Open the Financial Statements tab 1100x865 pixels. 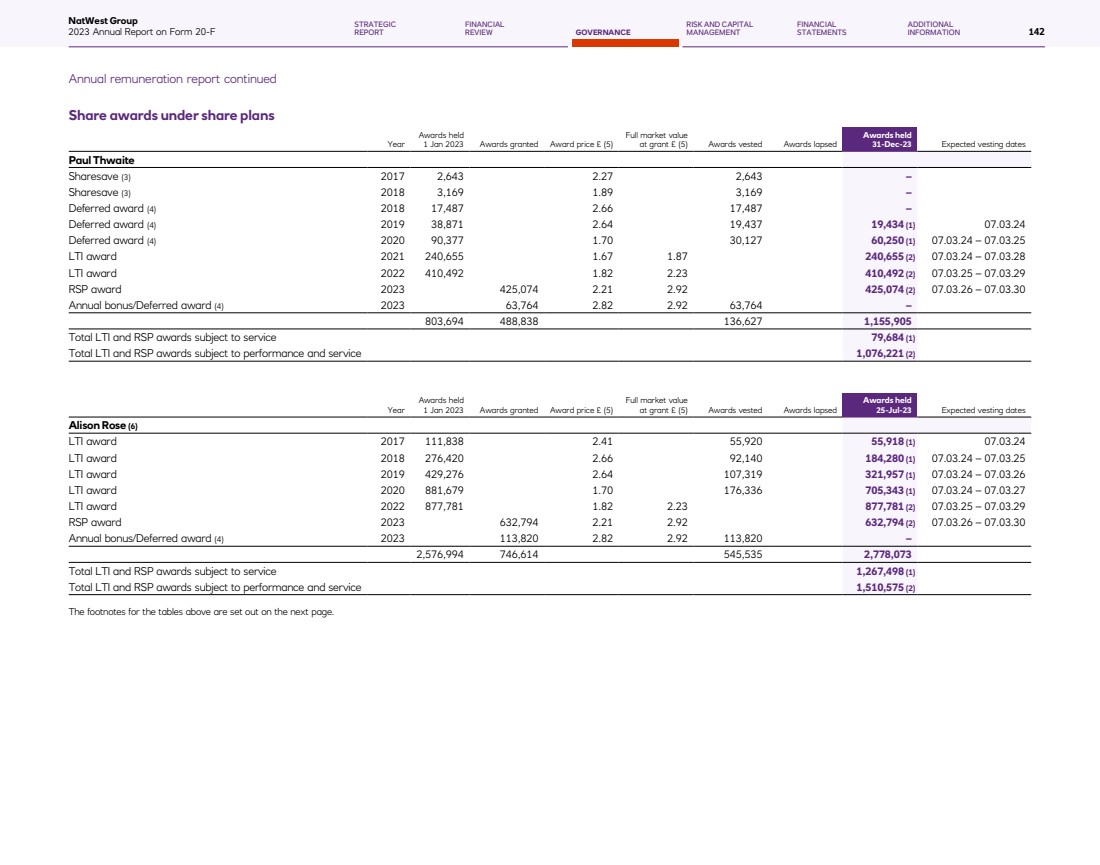pos(821,28)
